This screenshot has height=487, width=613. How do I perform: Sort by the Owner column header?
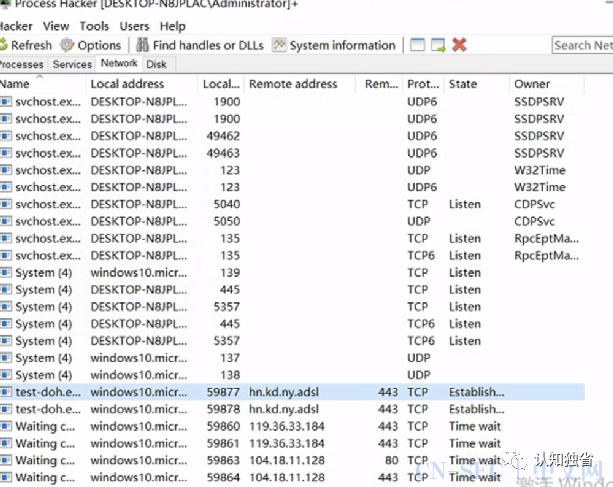tap(547, 84)
